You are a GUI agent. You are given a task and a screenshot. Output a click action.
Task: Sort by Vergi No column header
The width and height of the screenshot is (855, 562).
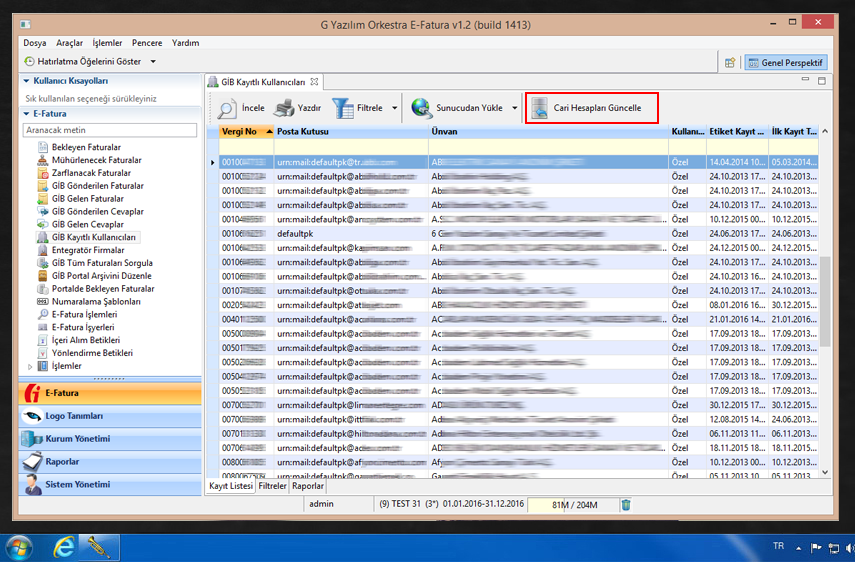tap(246, 132)
